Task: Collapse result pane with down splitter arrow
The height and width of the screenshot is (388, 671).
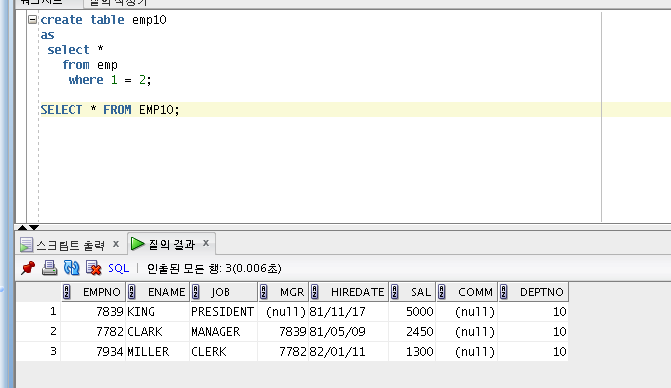Action: [34, 227]
